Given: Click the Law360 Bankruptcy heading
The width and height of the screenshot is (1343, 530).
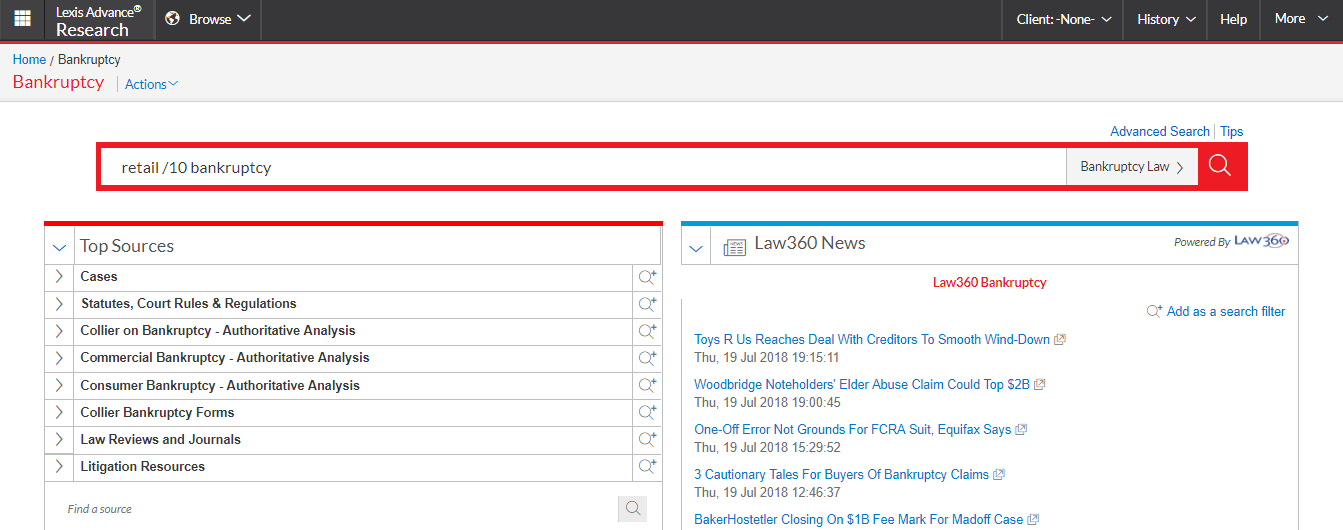Looking at the screenshot, I should pyautogui.click(x=989, y=283).
